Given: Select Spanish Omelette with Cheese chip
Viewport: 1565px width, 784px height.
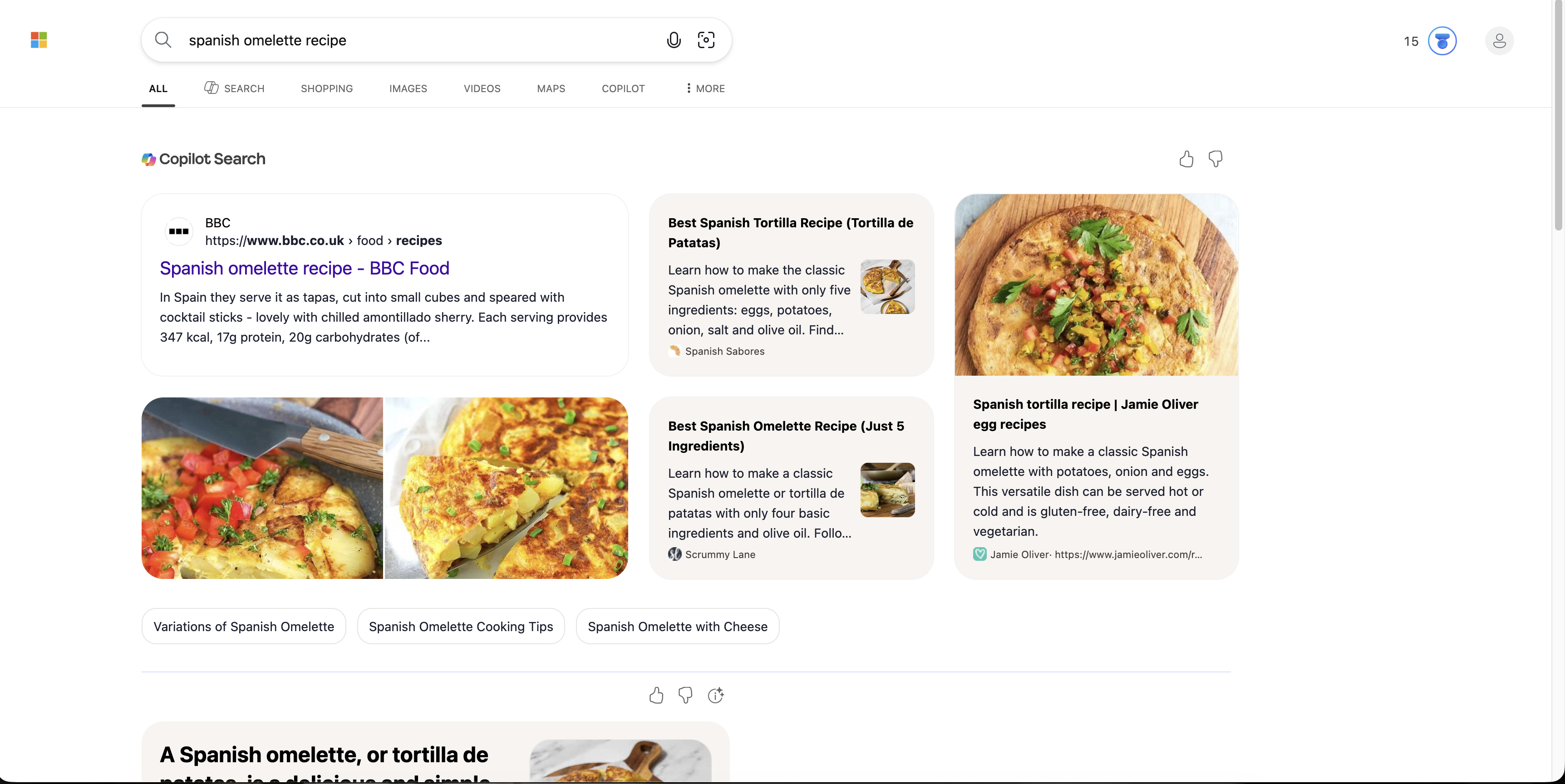Looking at the screenshot, I should (677, 626).
